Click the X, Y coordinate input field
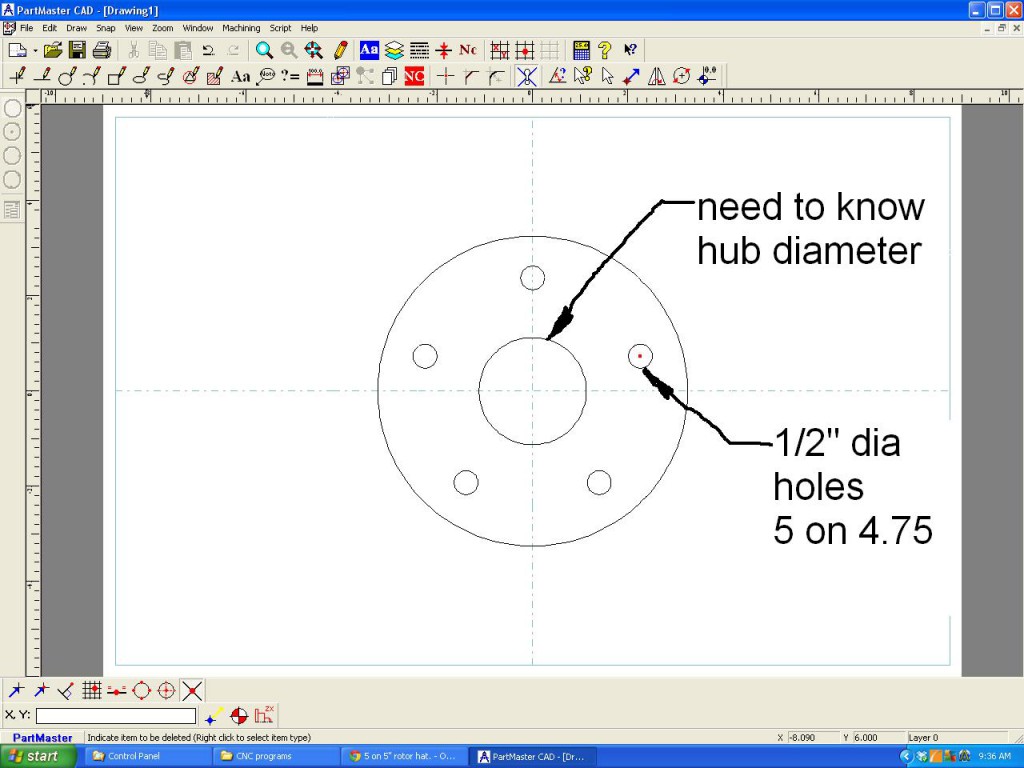Screen dimensions: 1024x768 (116, 716)
